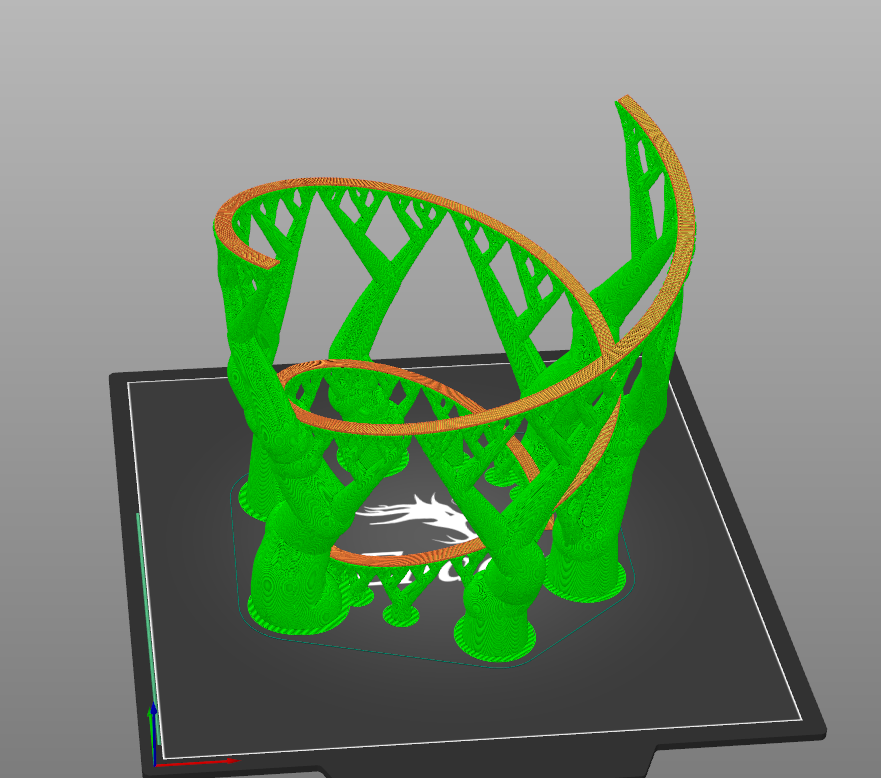Click the white dragon logo on bed
This screenshot has height=778, width=881.
(418, 518)
